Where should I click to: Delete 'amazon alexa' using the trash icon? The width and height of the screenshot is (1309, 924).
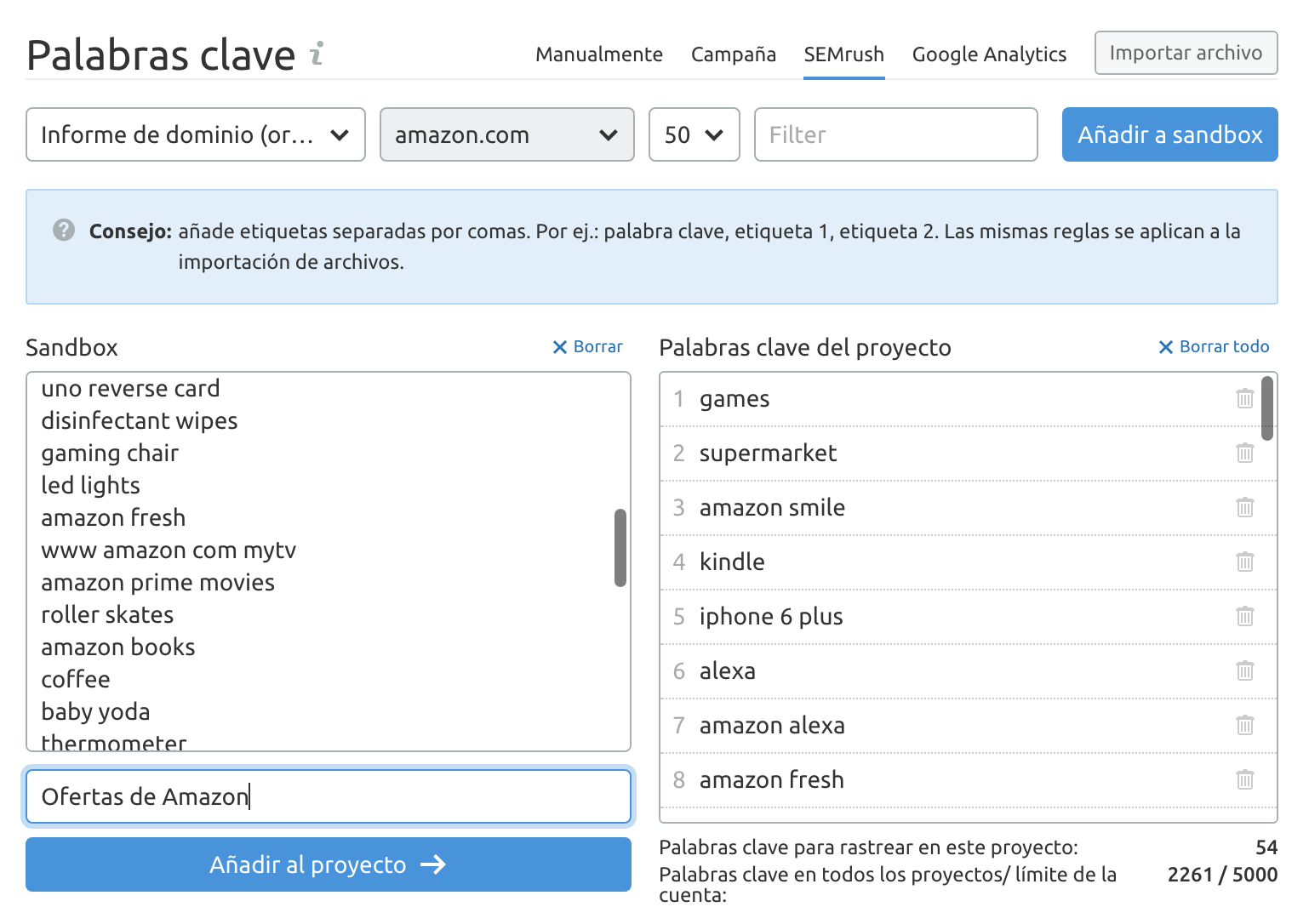pos(1244,725)
